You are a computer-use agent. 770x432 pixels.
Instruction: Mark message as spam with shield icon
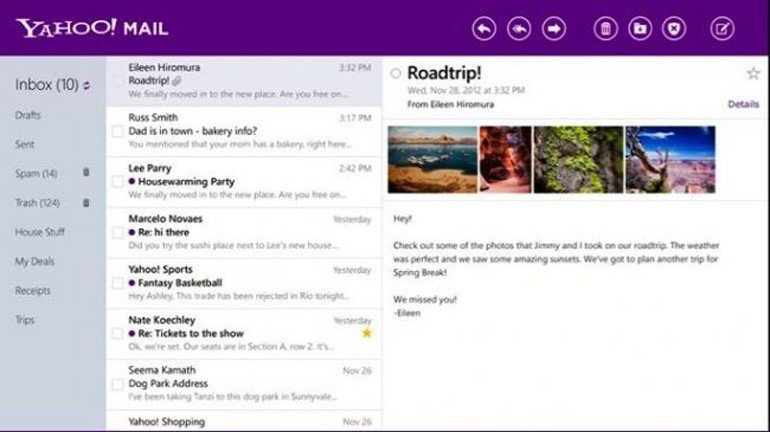click(674, 29)
